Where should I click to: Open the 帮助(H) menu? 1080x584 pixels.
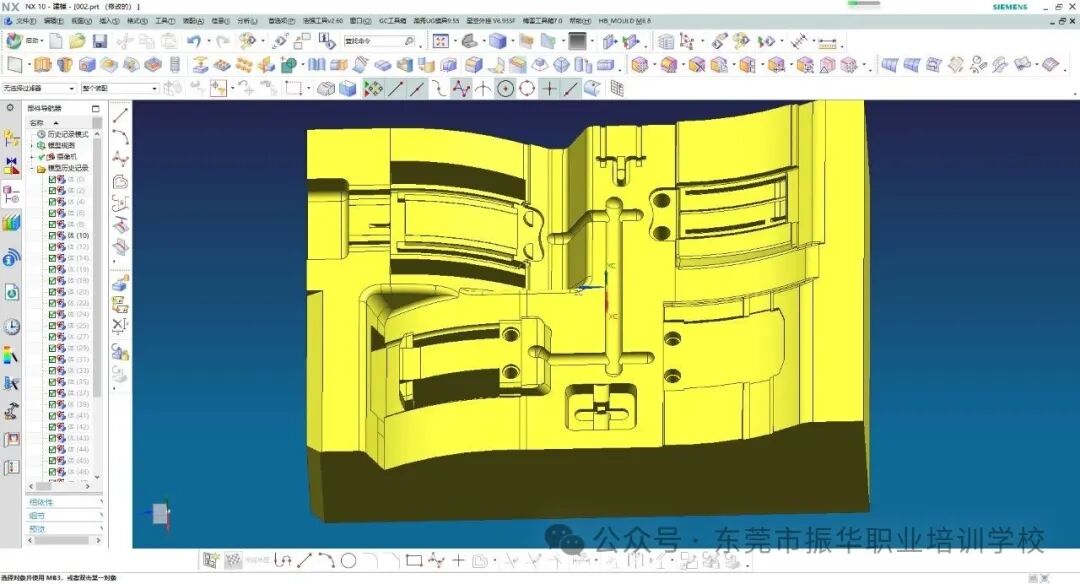tap(580, 21)
